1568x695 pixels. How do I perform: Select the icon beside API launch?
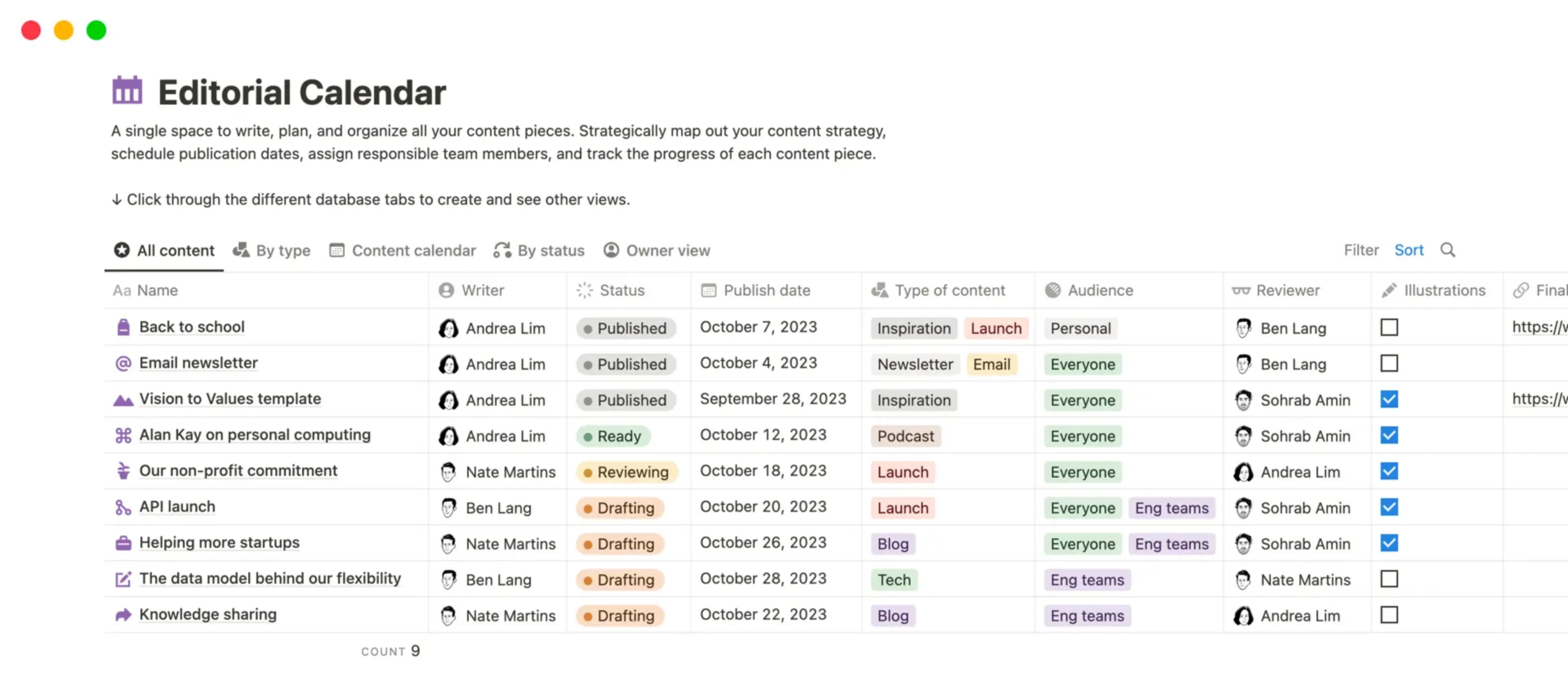click(x=123, y=507)
